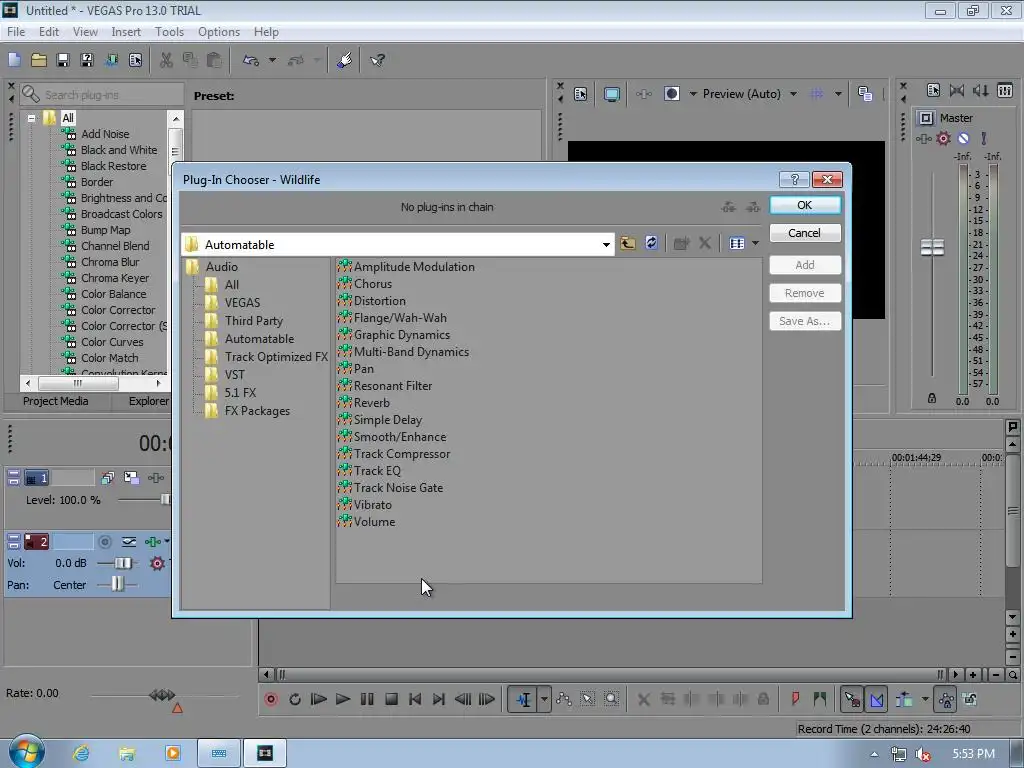
Task: Open preview device dropdown next to split screen
Action: click(x=693, y=94)
